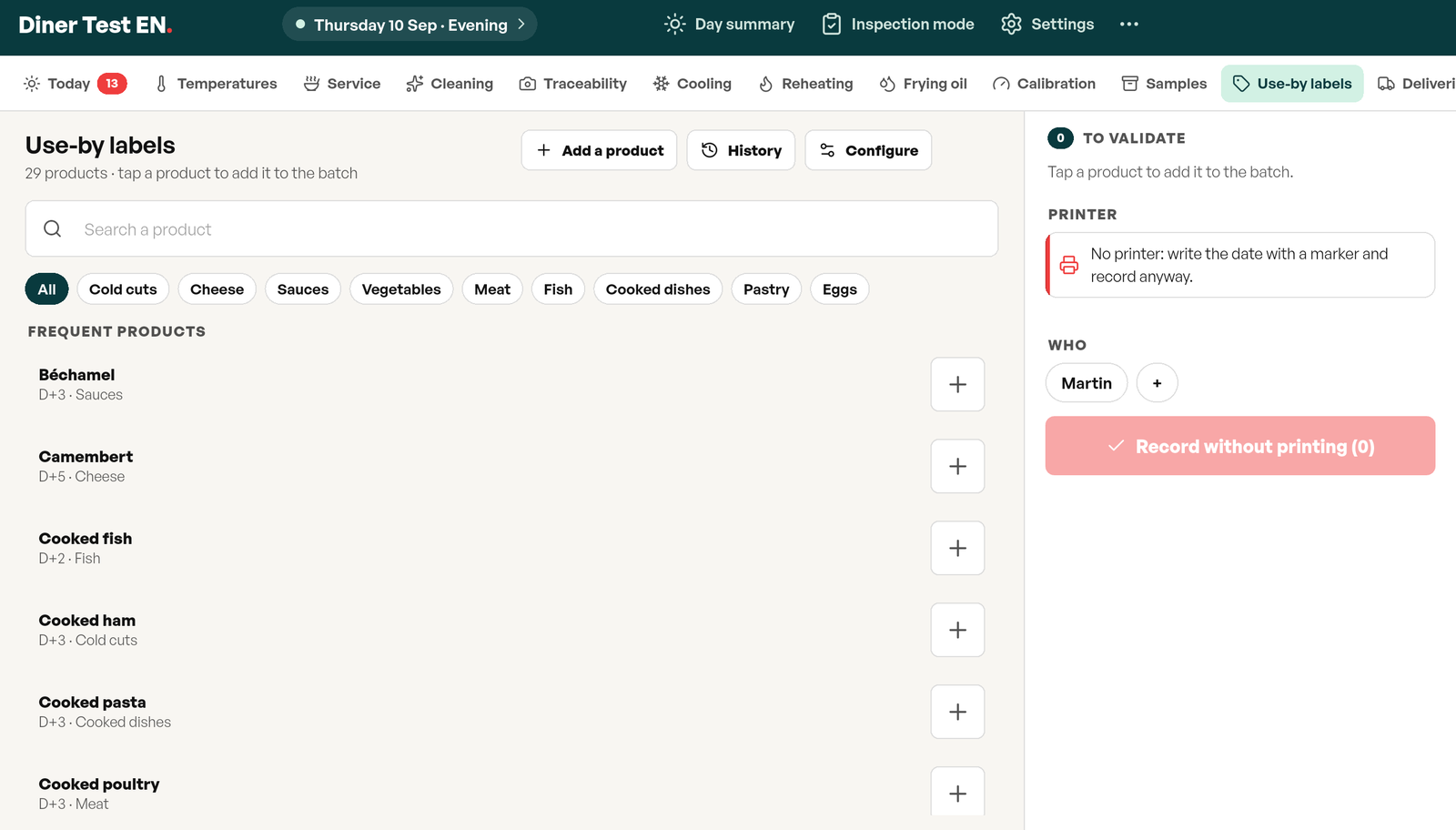Filter products by Meat
This screenshot has height=830, width=1456.
[x=492, y=289]
